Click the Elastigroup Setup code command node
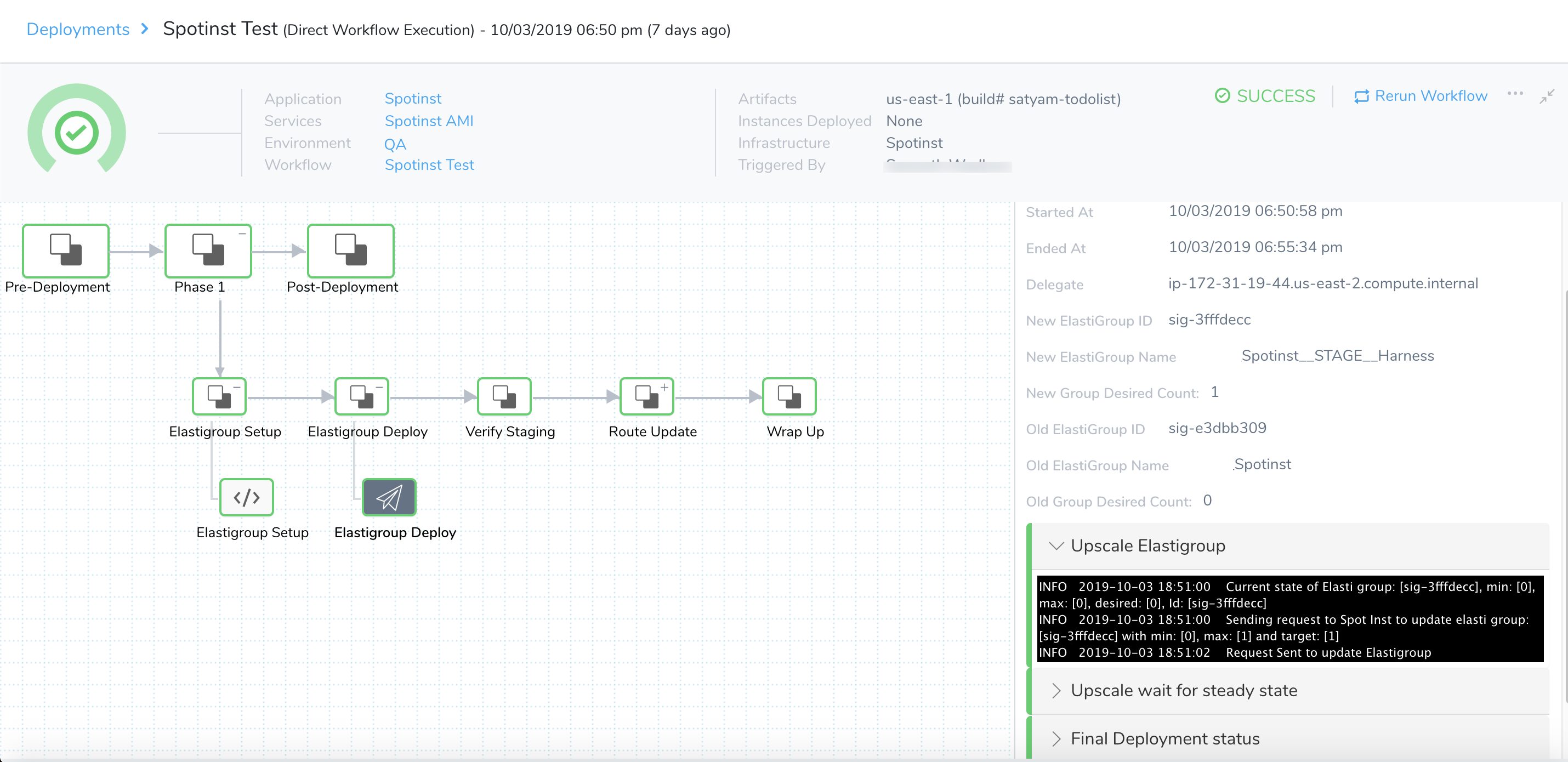This screenshot has width=1568, height=762. click(x=247, y=497)
